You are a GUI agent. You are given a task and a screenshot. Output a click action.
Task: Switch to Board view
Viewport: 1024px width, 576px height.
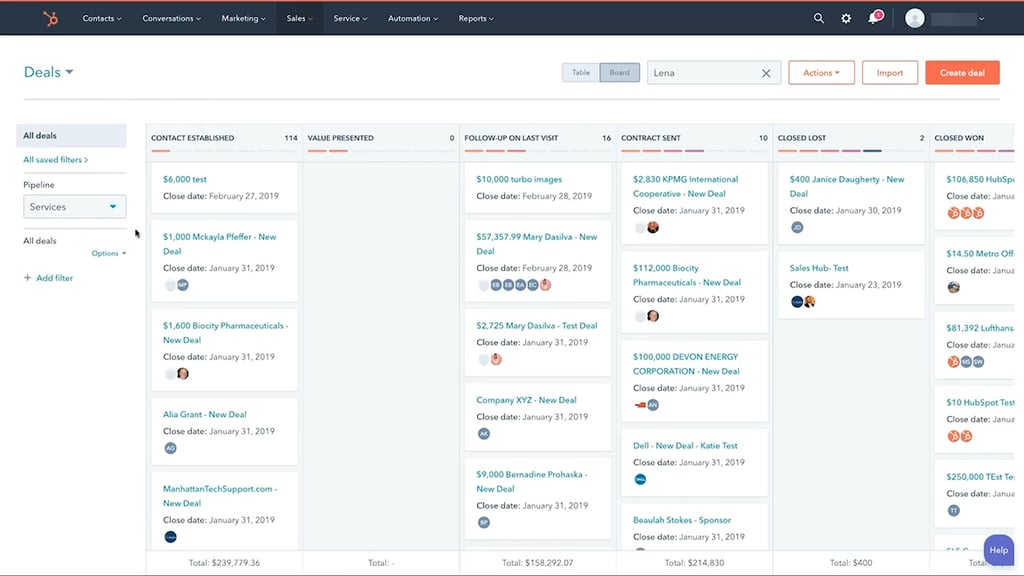point(620,72)
